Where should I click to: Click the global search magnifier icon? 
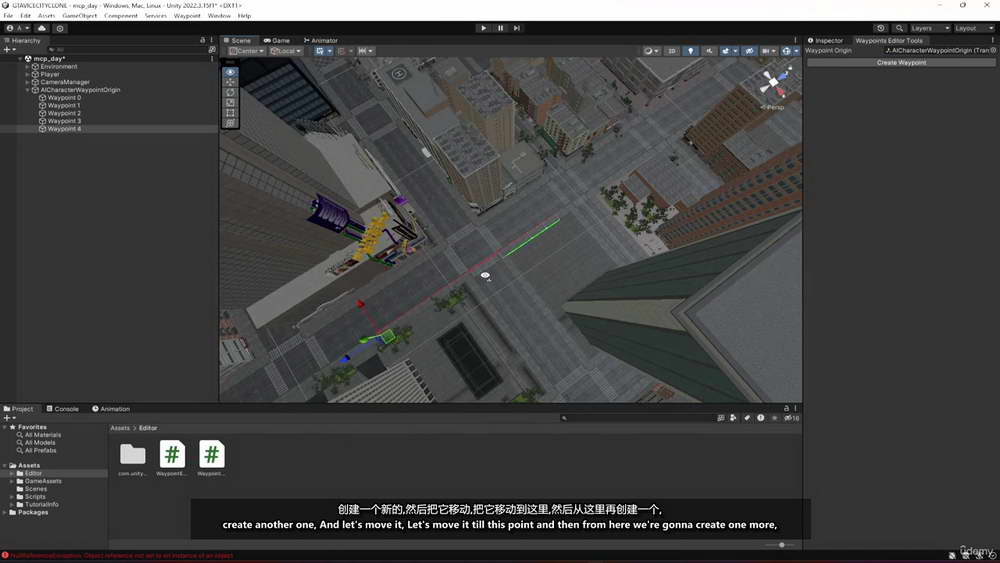pos(899,28)
